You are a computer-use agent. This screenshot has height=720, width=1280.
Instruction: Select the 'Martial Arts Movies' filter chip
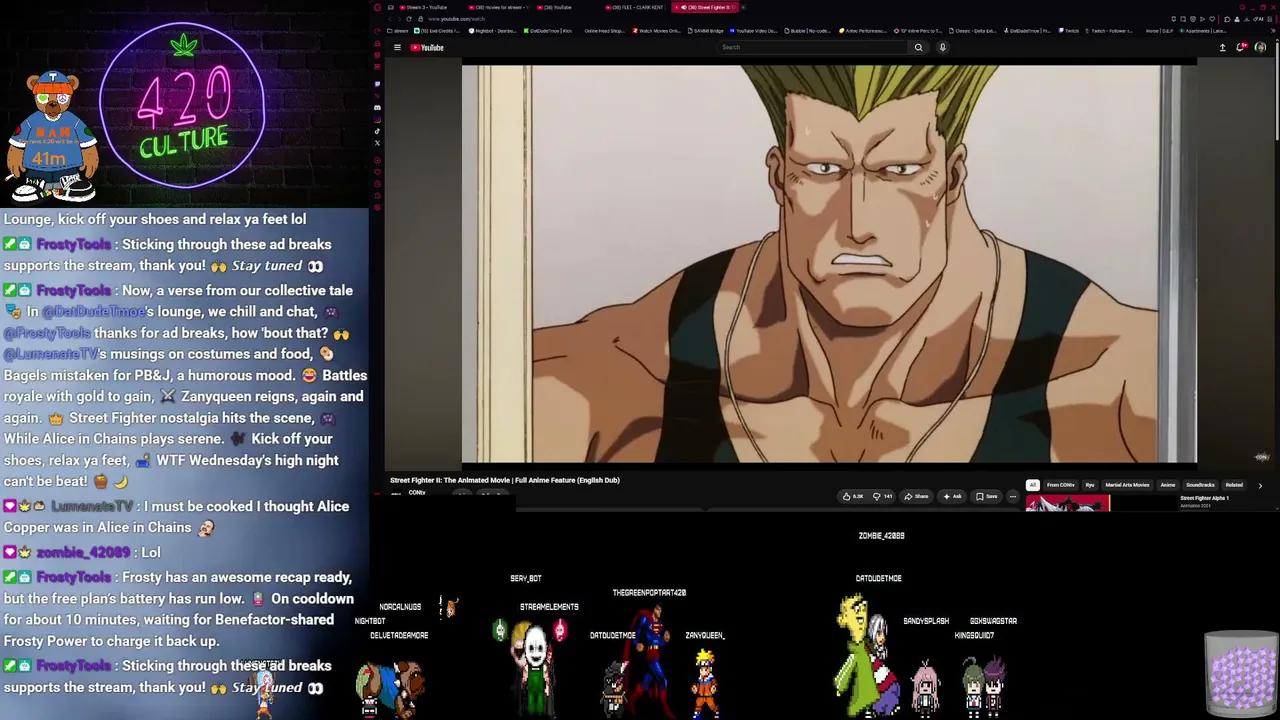click(x=1127, y=485)
